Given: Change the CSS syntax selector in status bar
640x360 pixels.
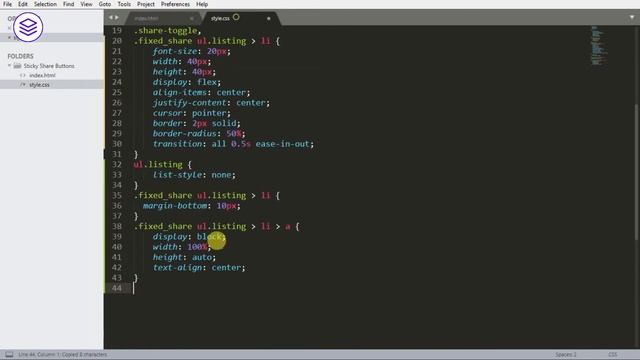Looking at the screenshot, I should click(613, 354).
